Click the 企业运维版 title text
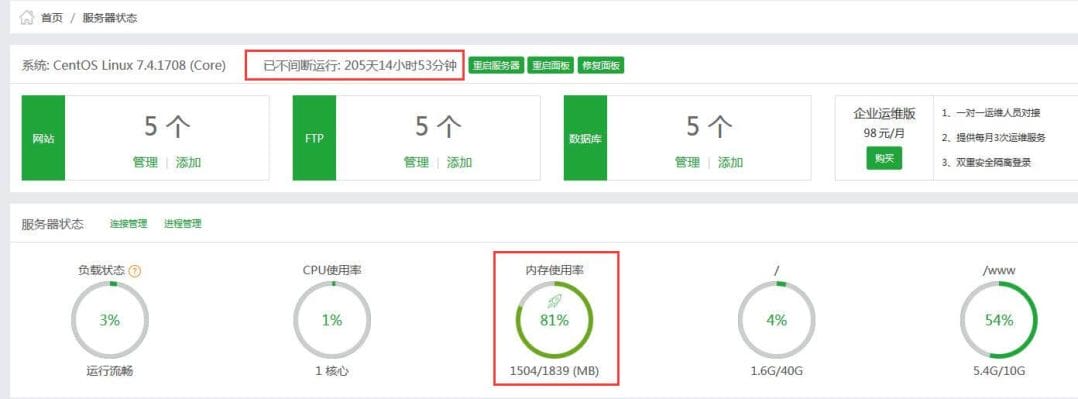The height and width of the screenshot is (399, 1078). (x=884, y=114)
